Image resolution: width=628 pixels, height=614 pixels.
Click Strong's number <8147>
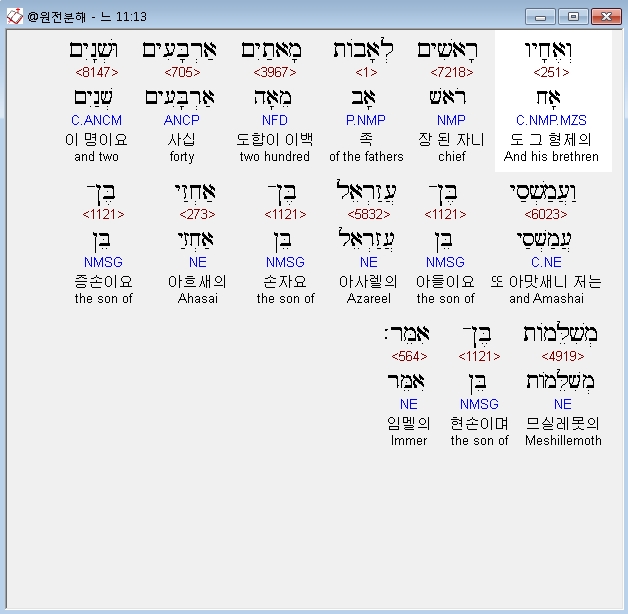[97, 72]
